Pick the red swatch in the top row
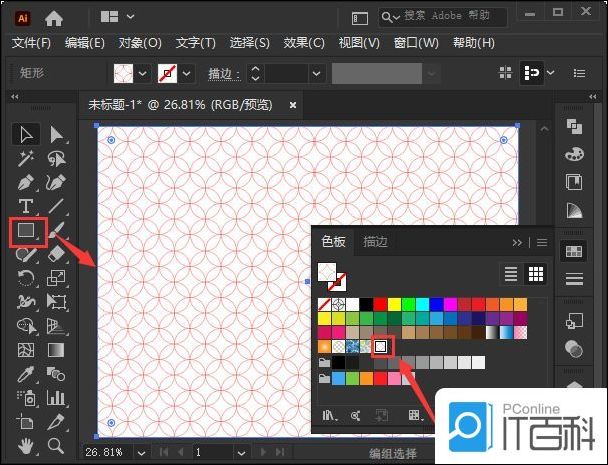The width and height of the screenshot is (608, 465). (x=380, y=305)
